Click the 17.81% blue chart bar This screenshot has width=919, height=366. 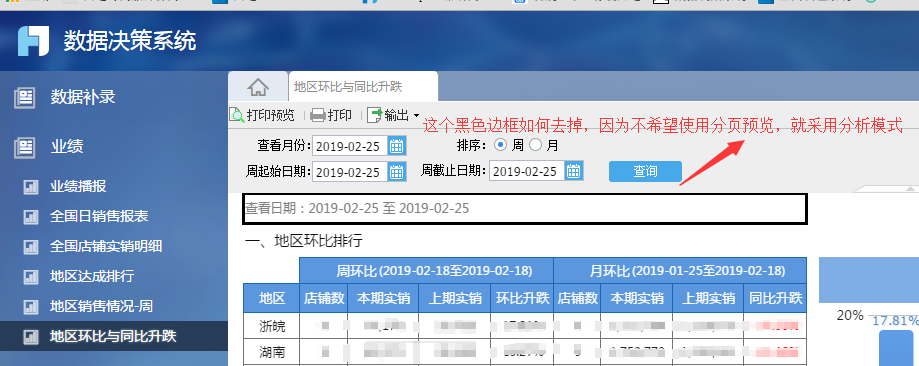[x=896, y=348]
